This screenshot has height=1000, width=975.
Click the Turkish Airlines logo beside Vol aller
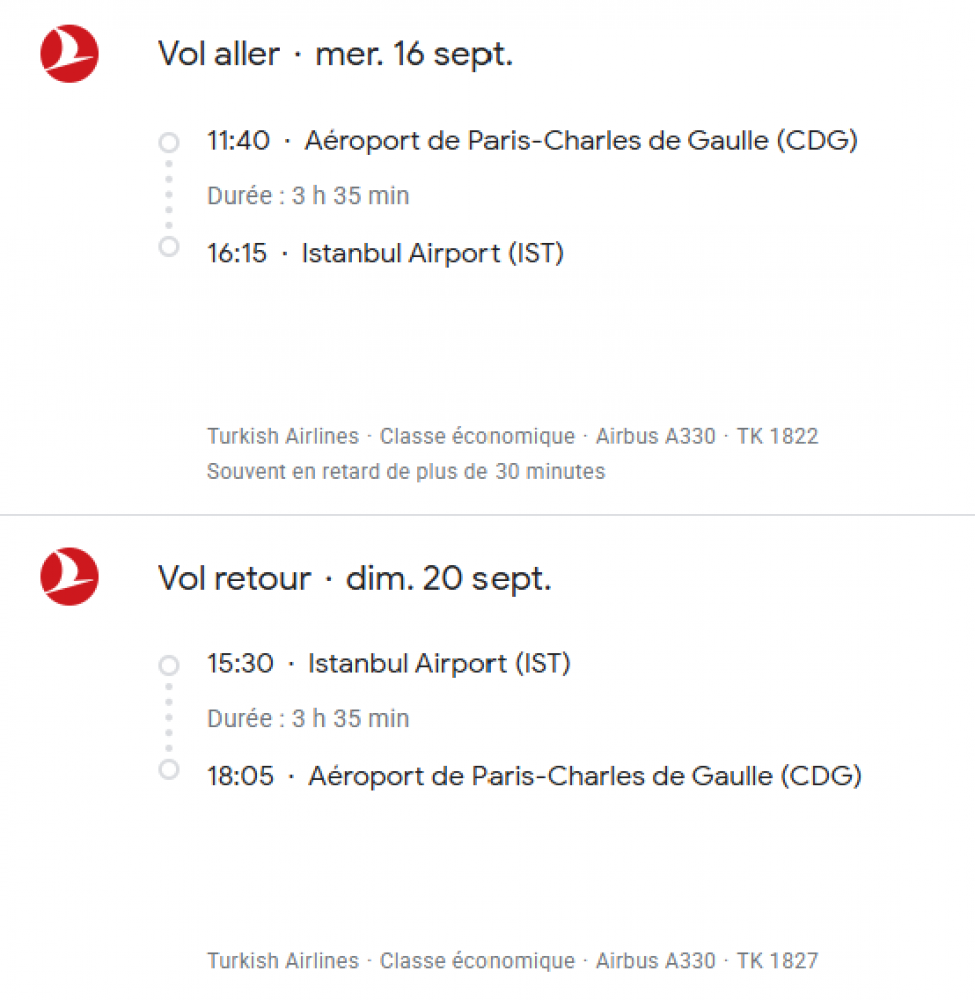click(x=69, y=54)
